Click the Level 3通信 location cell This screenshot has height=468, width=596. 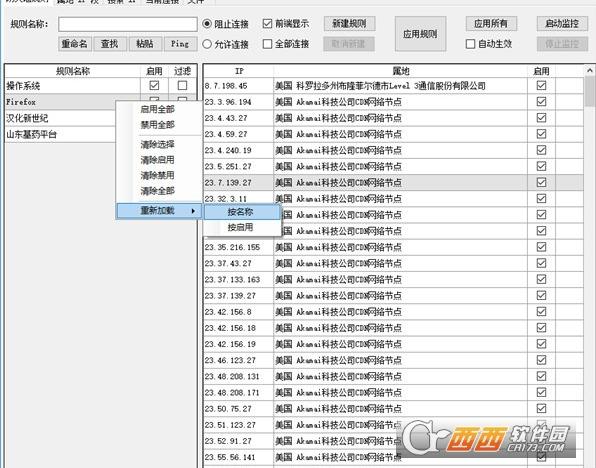[x=401, y=86]
